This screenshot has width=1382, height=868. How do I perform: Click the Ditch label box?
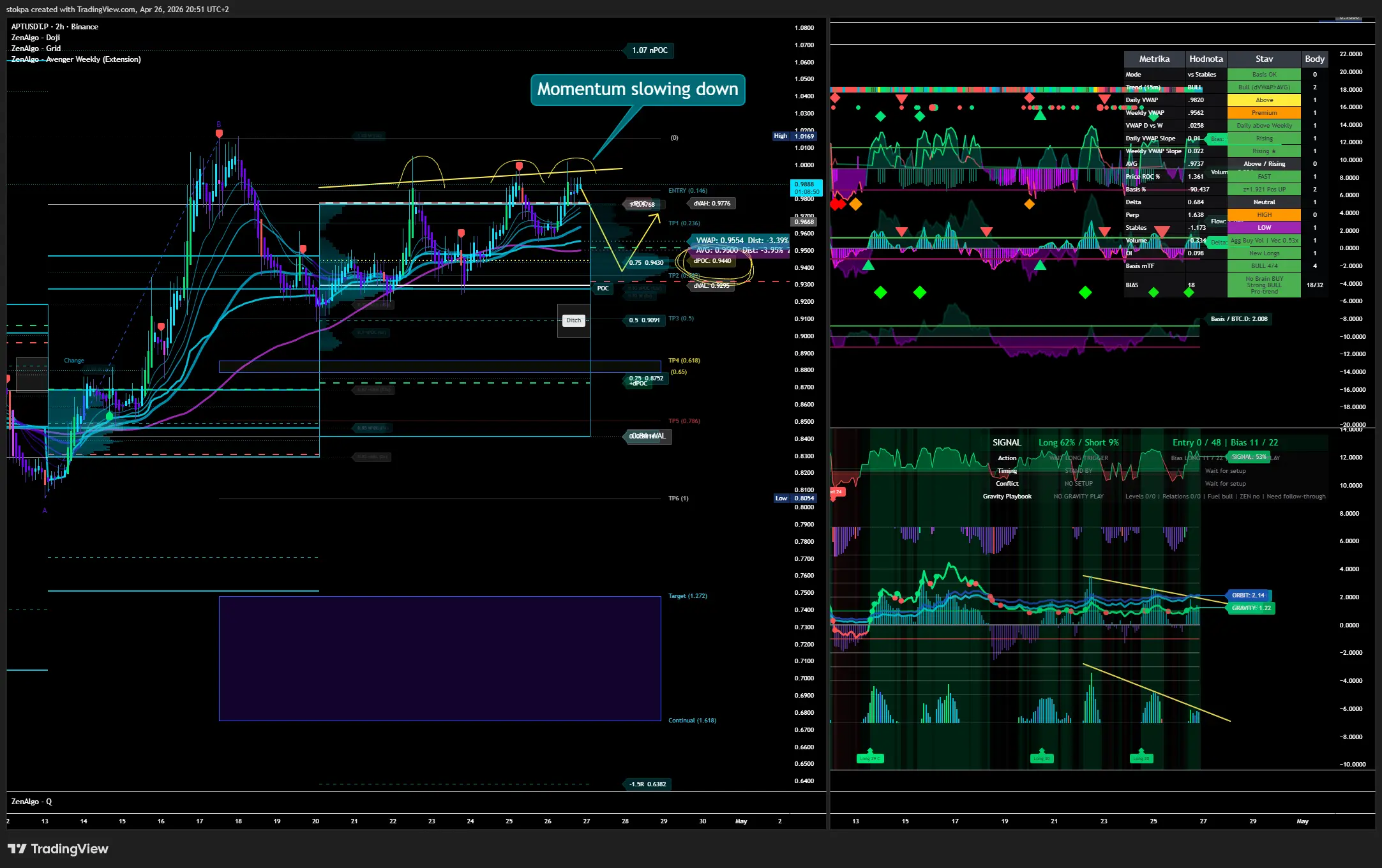pos(573,320)
